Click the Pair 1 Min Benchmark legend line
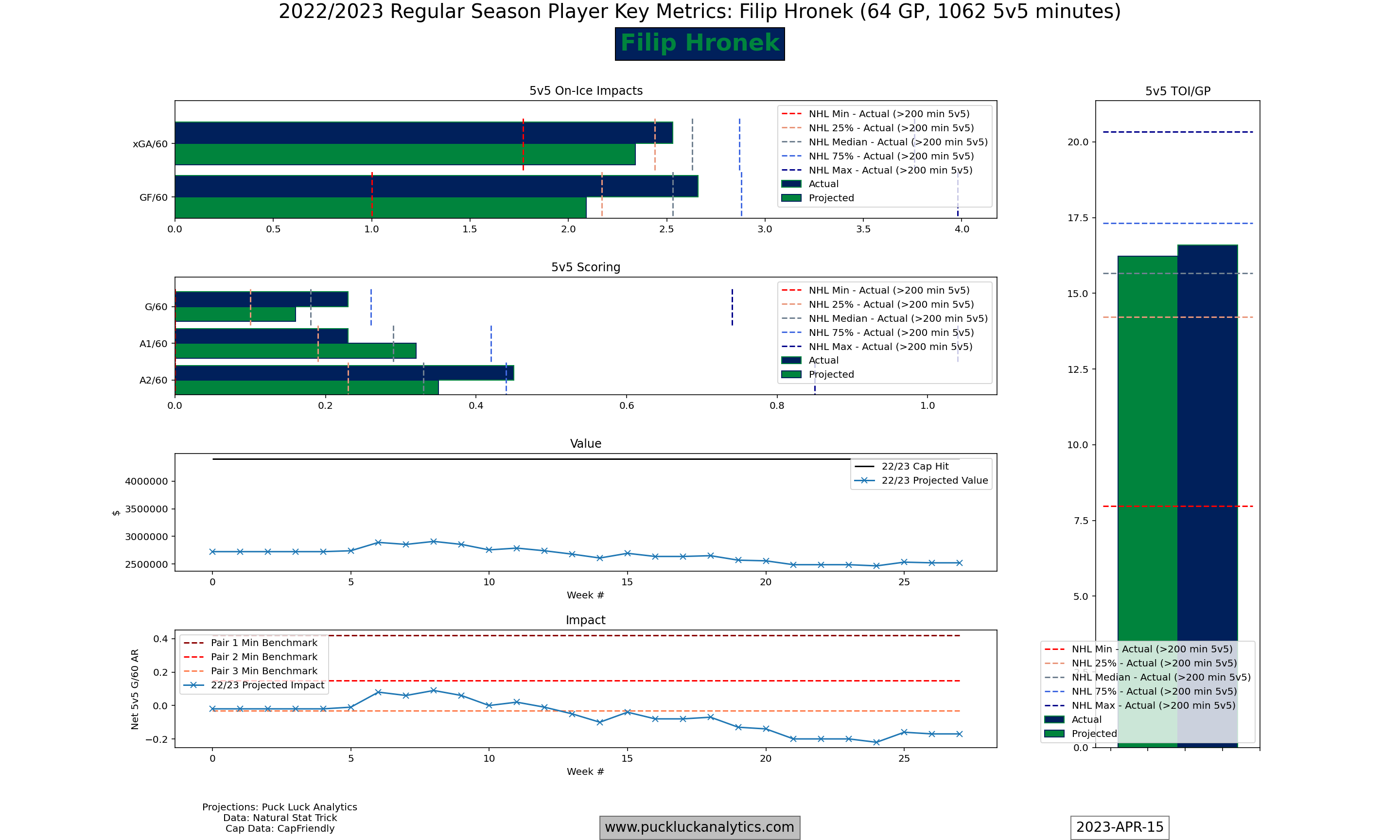Viewport: 1400px width, 840px height. click(x=193, y=643)
